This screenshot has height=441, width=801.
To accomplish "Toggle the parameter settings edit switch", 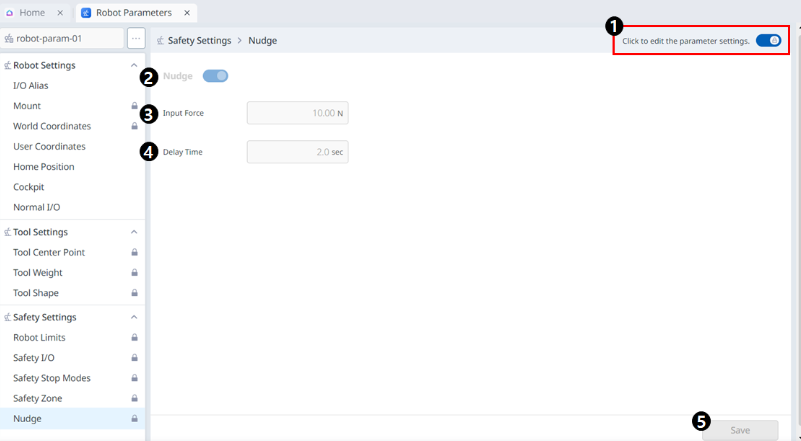I will click(x=768, y=41).
